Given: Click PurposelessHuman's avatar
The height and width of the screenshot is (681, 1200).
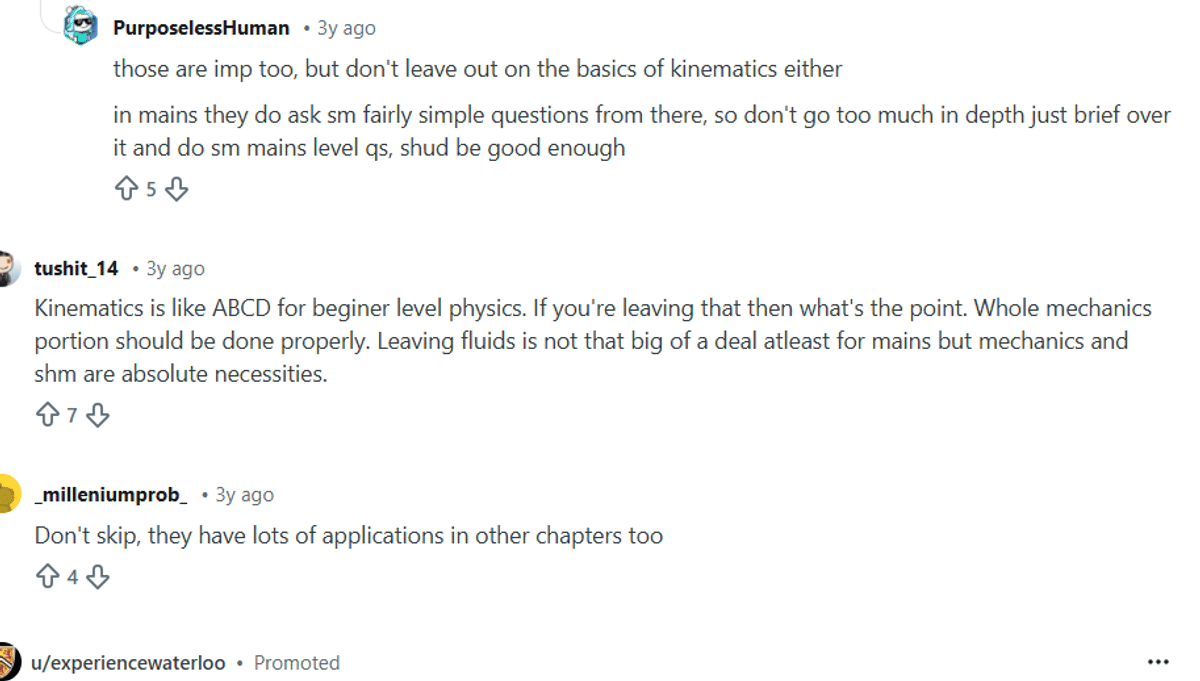Looking at the screenshot, I should pos(81,27).
